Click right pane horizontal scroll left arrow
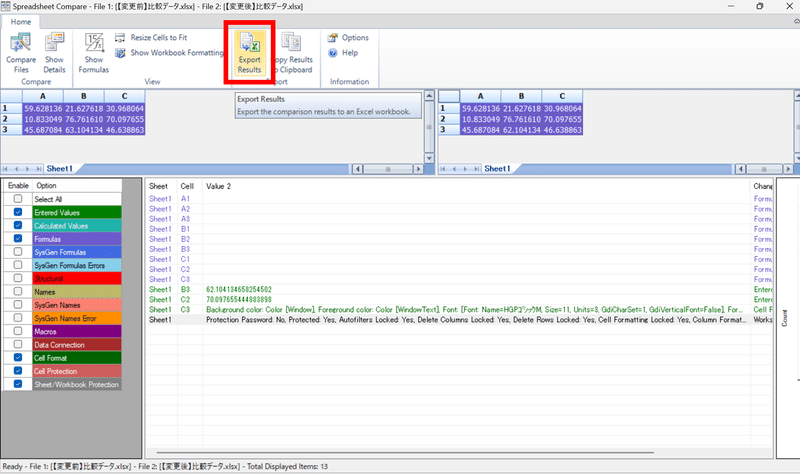The width and height of the screenshot is (800, 474). point(740,169)
